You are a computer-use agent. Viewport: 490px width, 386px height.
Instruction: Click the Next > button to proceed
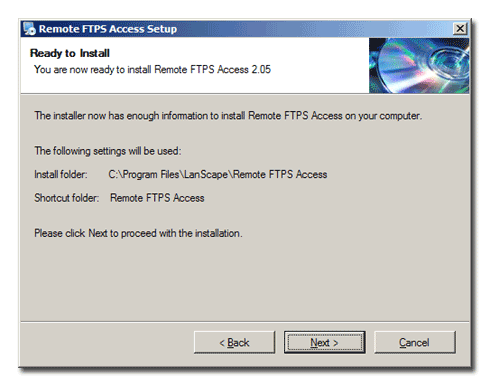(324, 342)
